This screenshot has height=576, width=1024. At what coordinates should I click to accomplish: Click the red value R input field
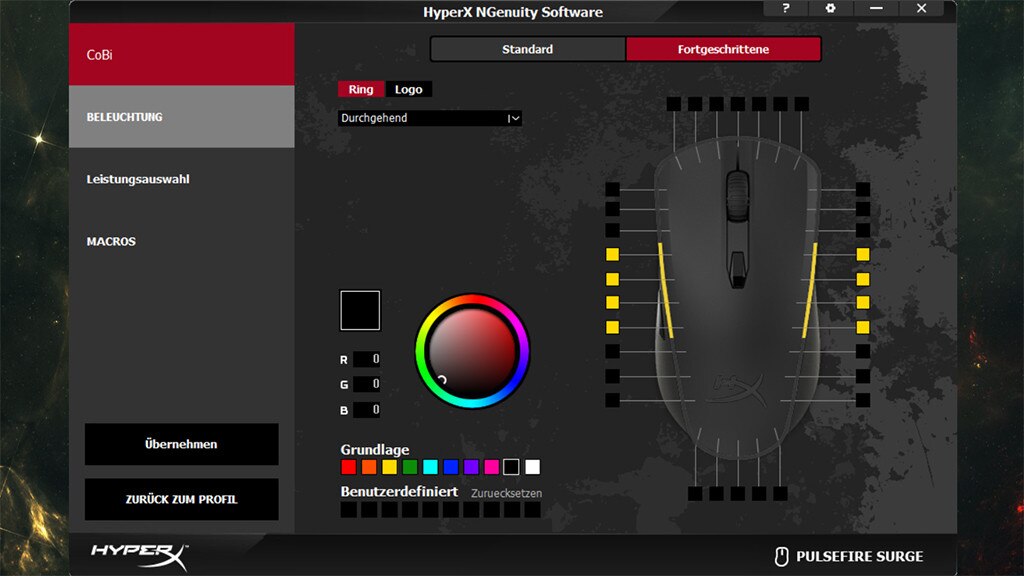[x=366, y=359]
